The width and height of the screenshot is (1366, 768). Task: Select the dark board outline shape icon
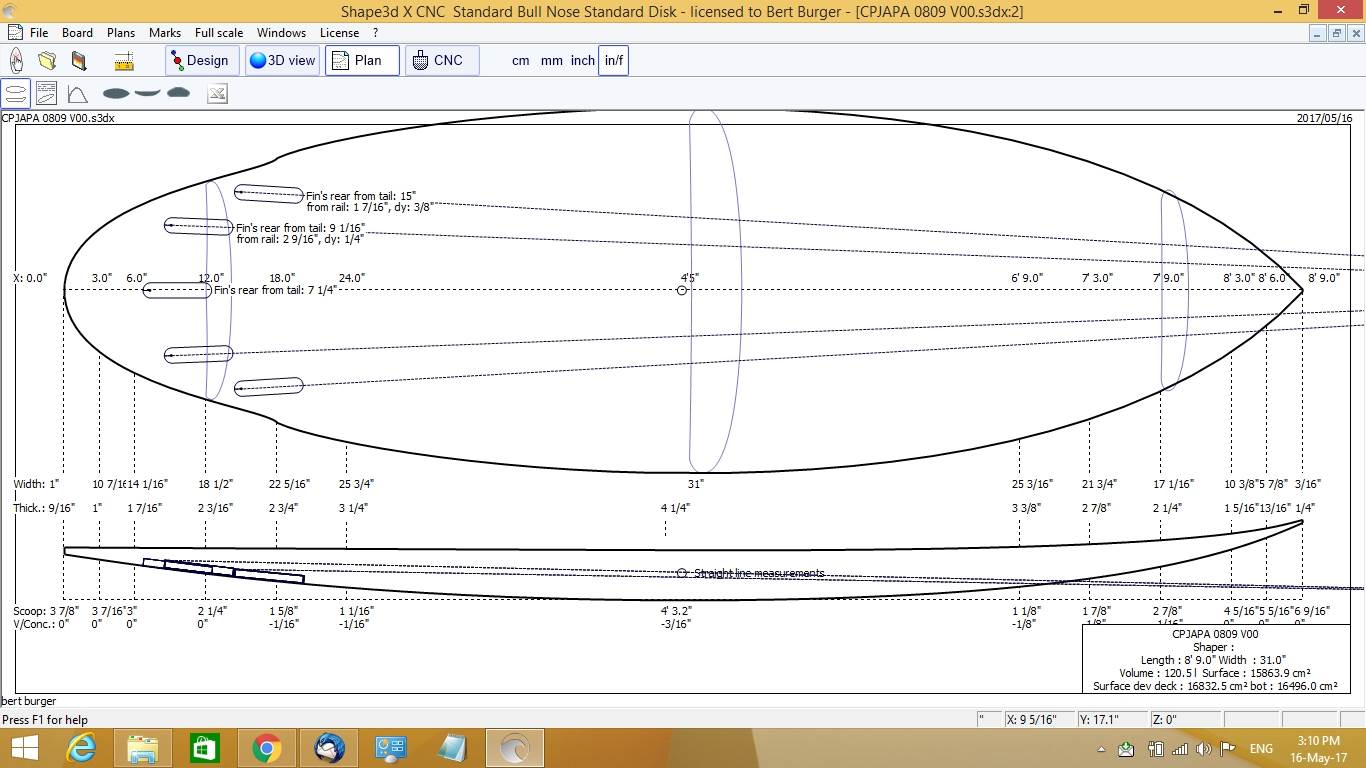click(x=116, y=94)
